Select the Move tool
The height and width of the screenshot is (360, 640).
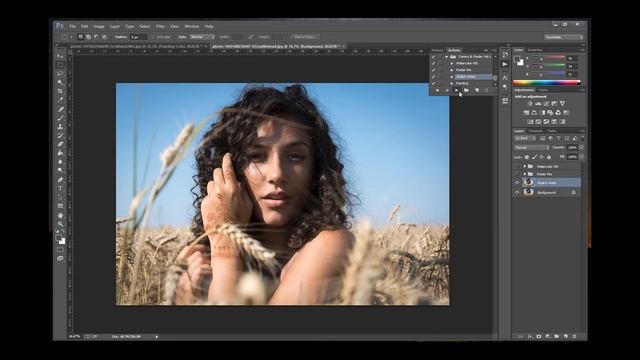(x=60, y=56)
